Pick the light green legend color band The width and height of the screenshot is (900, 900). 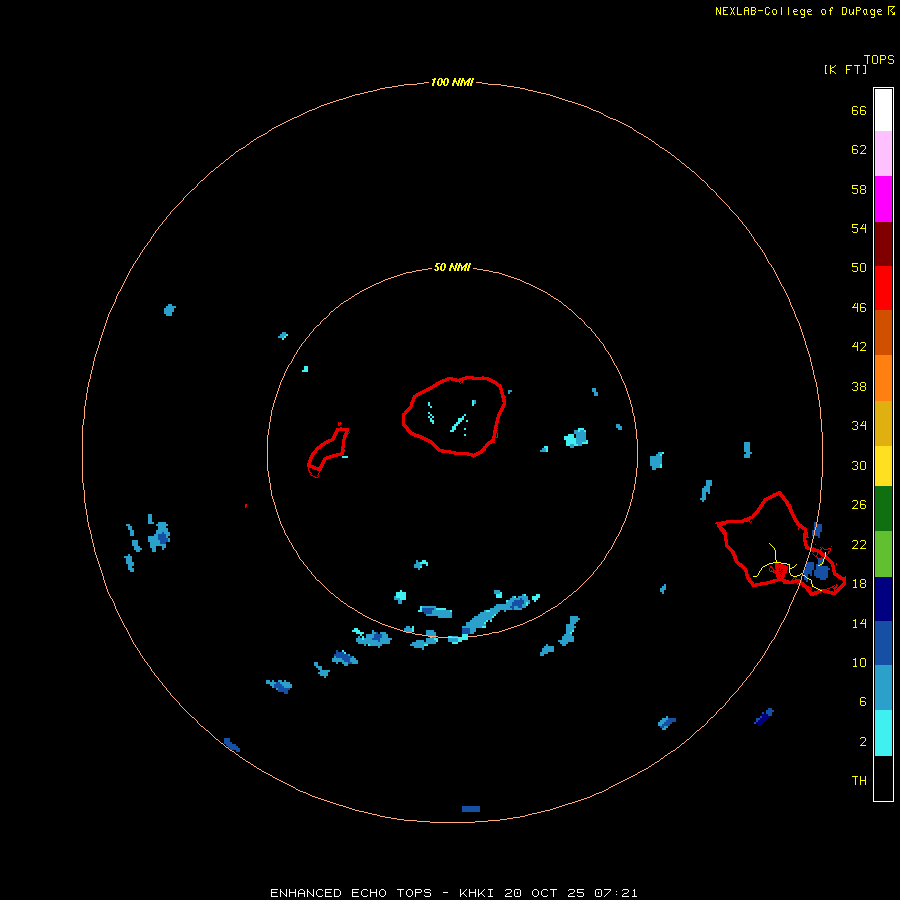[x=883, y=554]
